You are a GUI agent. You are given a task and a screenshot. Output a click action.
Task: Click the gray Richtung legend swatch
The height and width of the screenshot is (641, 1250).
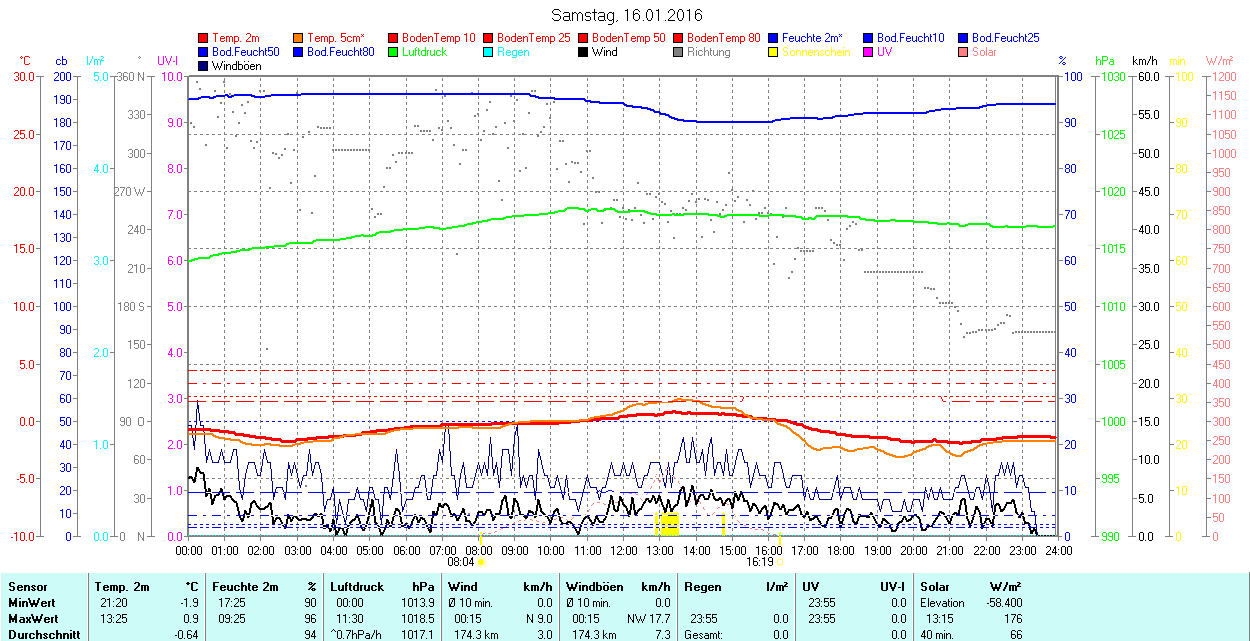(x=678, y=52)
